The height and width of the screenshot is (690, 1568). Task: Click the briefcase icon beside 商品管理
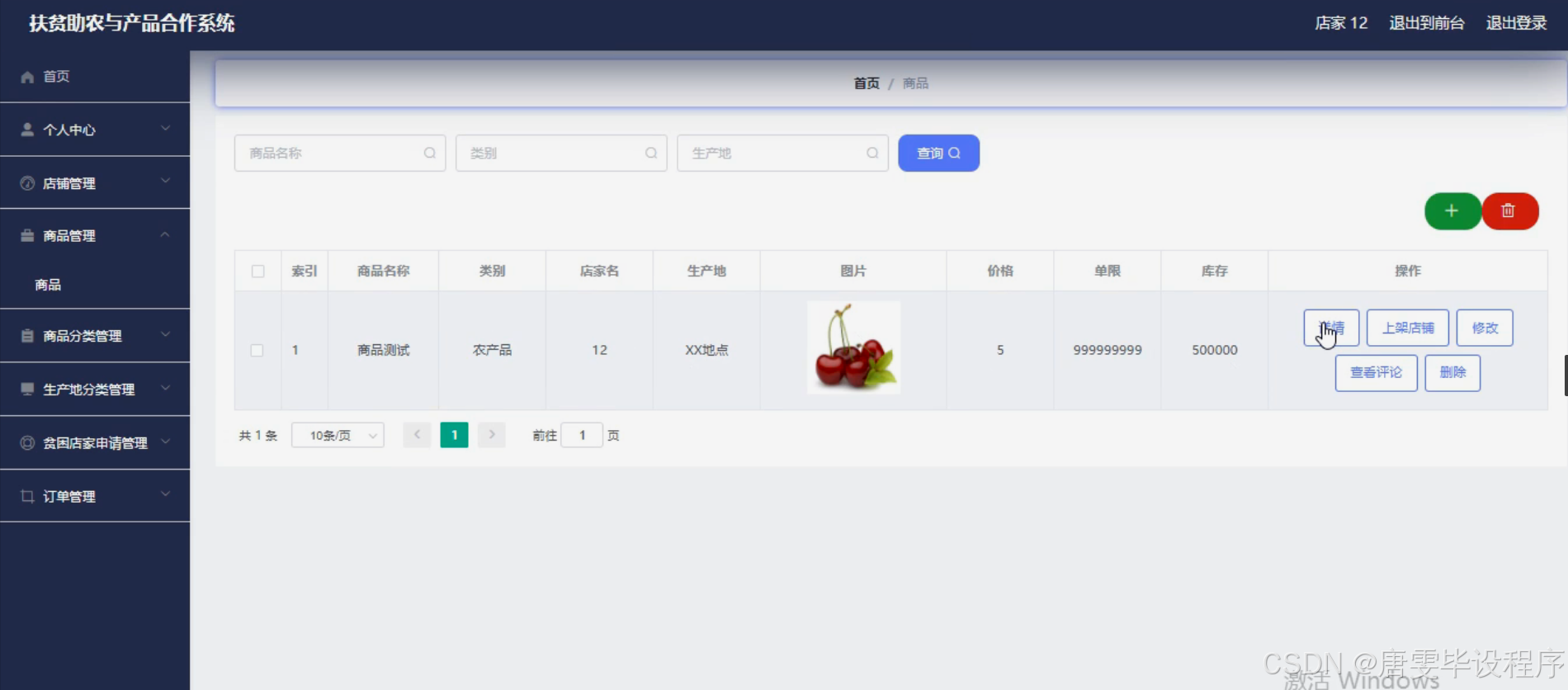coord(27,235)
